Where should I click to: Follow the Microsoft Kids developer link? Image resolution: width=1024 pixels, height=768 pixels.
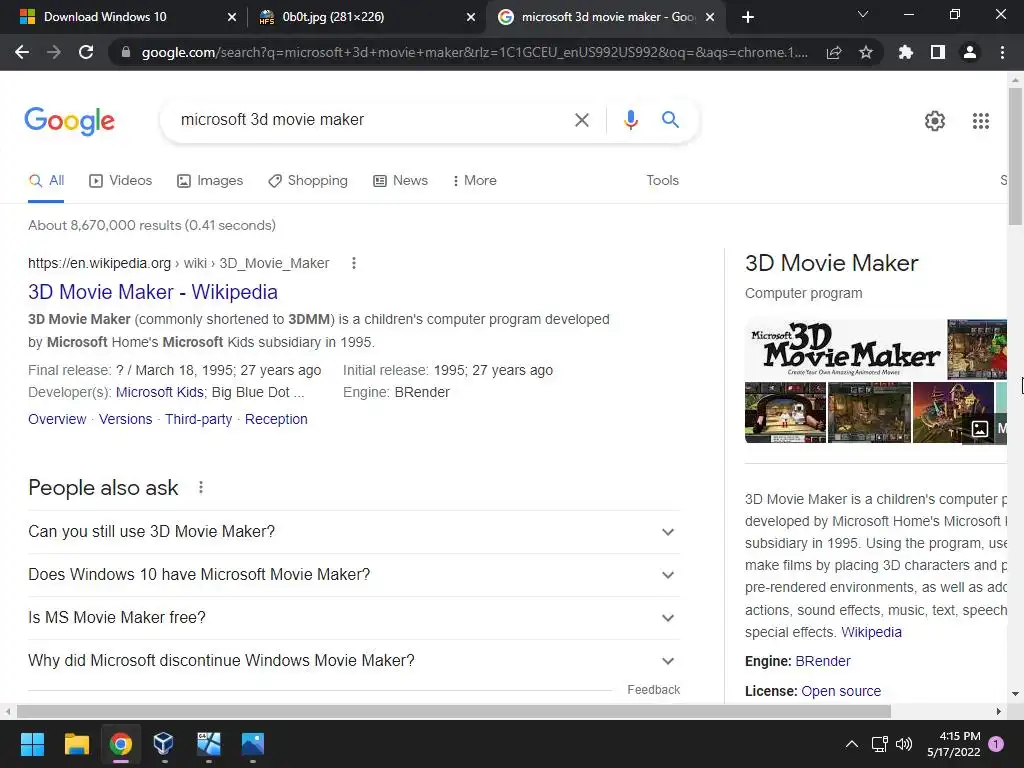[160, 392]
